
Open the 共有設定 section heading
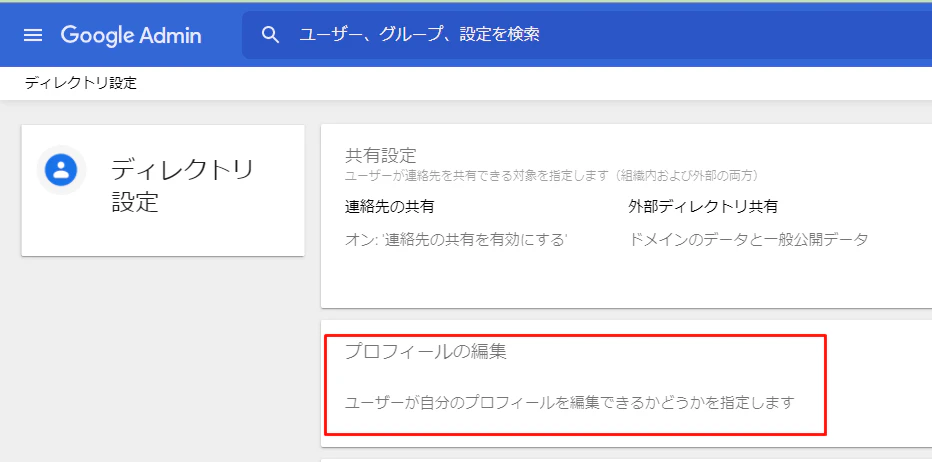381,156
